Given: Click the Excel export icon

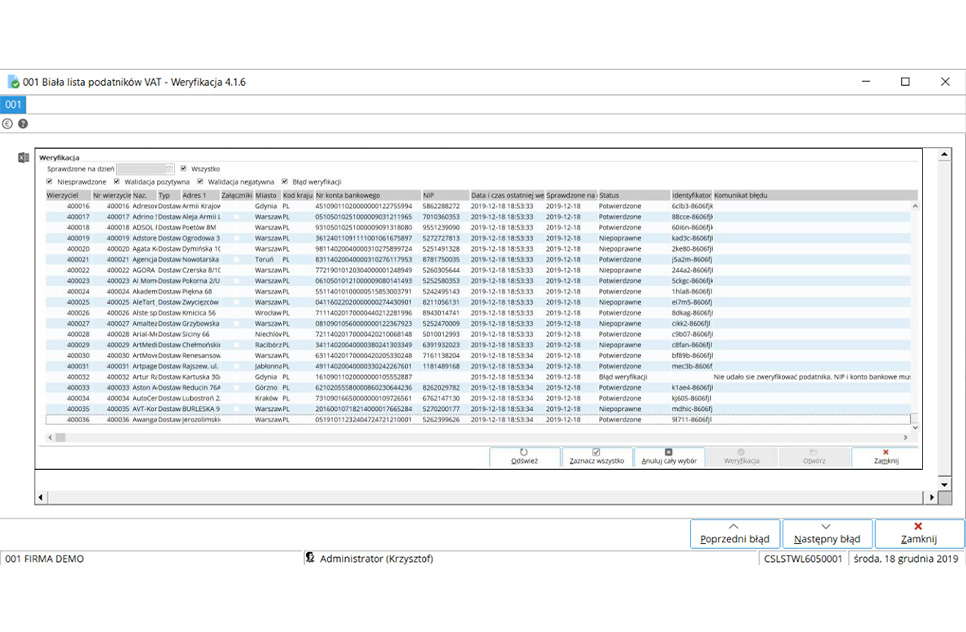Looking at the screenshot, I should click(x=24, y=158).
